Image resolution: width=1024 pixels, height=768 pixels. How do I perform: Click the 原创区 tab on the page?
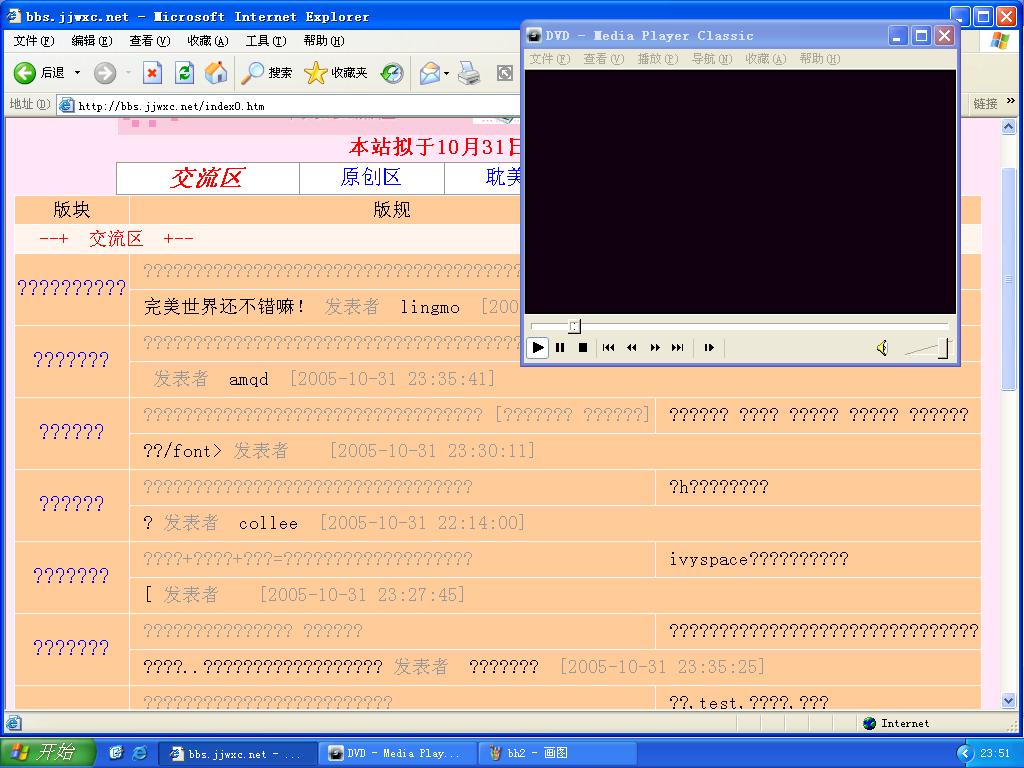click(x=371, y=178)
